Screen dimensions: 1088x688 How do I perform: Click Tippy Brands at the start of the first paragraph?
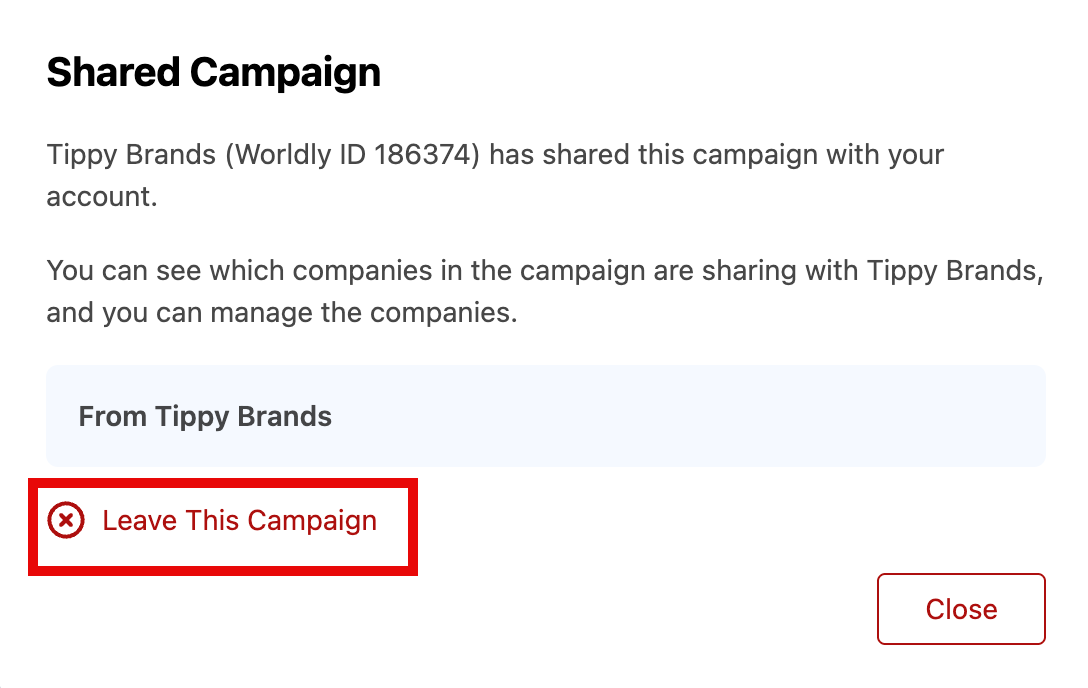pos(131,155)
